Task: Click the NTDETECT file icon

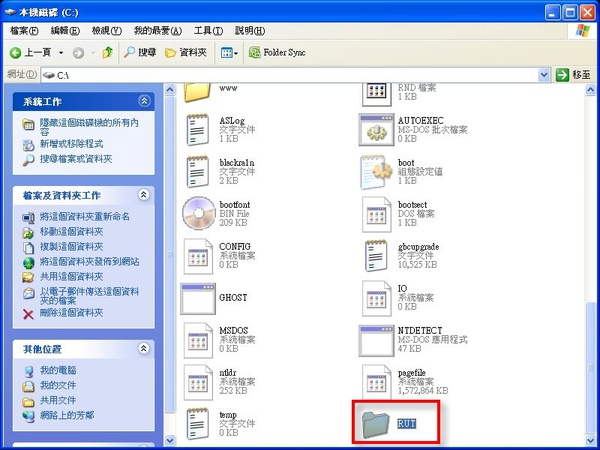Action: (377, 340)
